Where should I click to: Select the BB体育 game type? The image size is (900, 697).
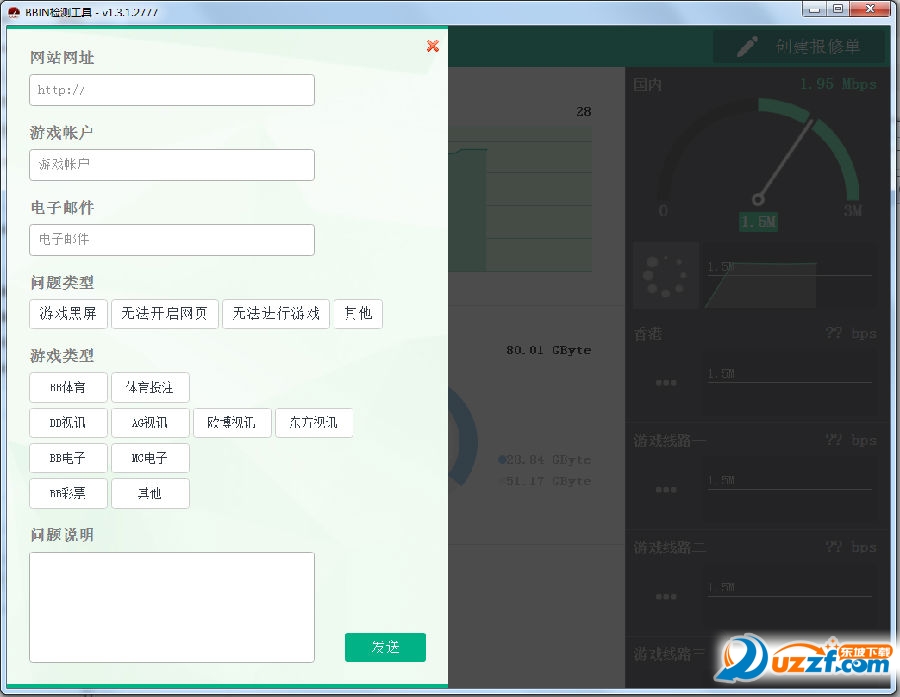[68, 387]
